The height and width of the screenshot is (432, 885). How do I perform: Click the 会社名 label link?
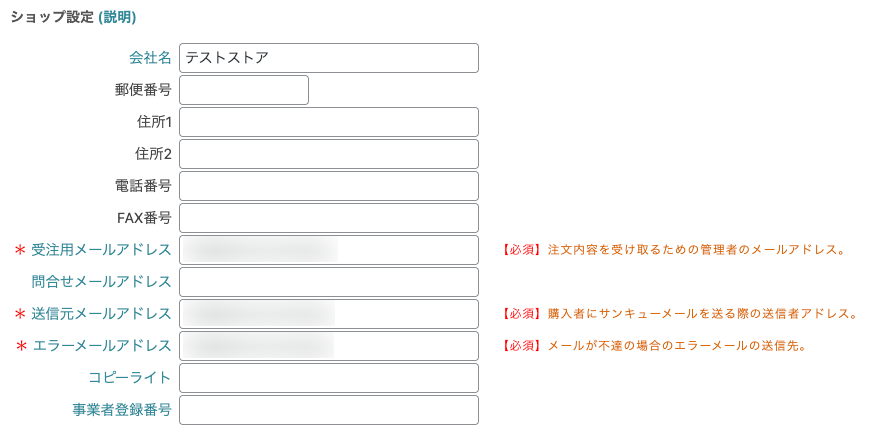[x=150, y=58]
